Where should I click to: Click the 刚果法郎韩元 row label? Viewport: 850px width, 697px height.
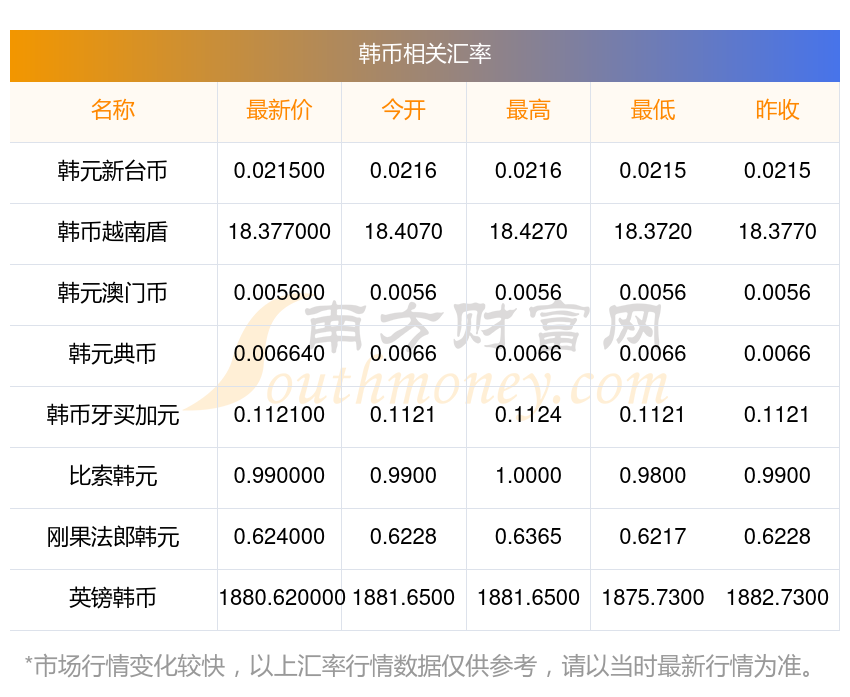pyautogui.click(x=113, y=537)
